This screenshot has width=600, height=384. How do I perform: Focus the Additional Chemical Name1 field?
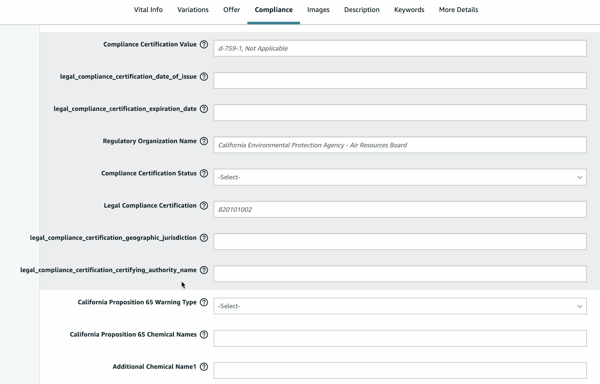(x=400, y=370)
